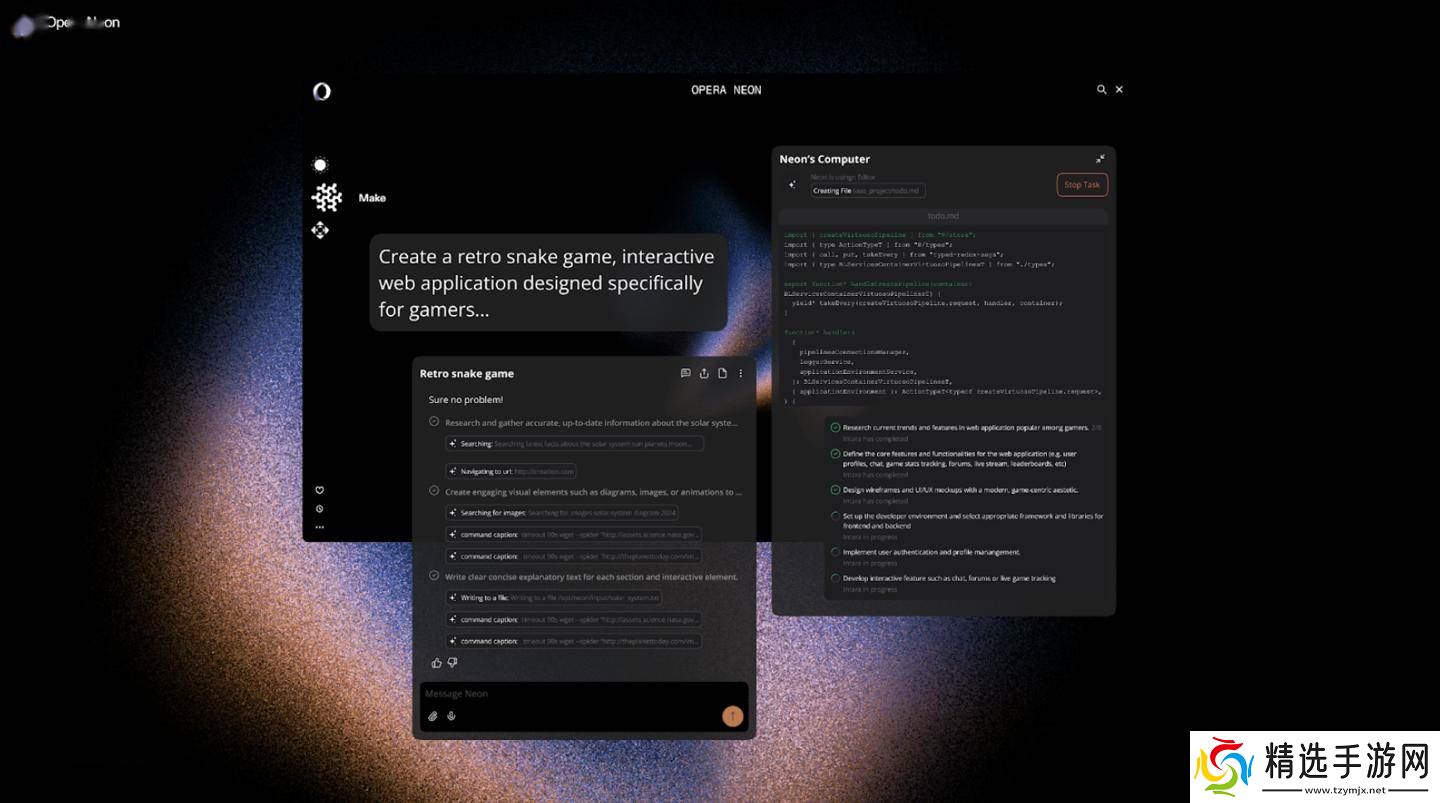Click the thumbs up feedback icon

436,662
